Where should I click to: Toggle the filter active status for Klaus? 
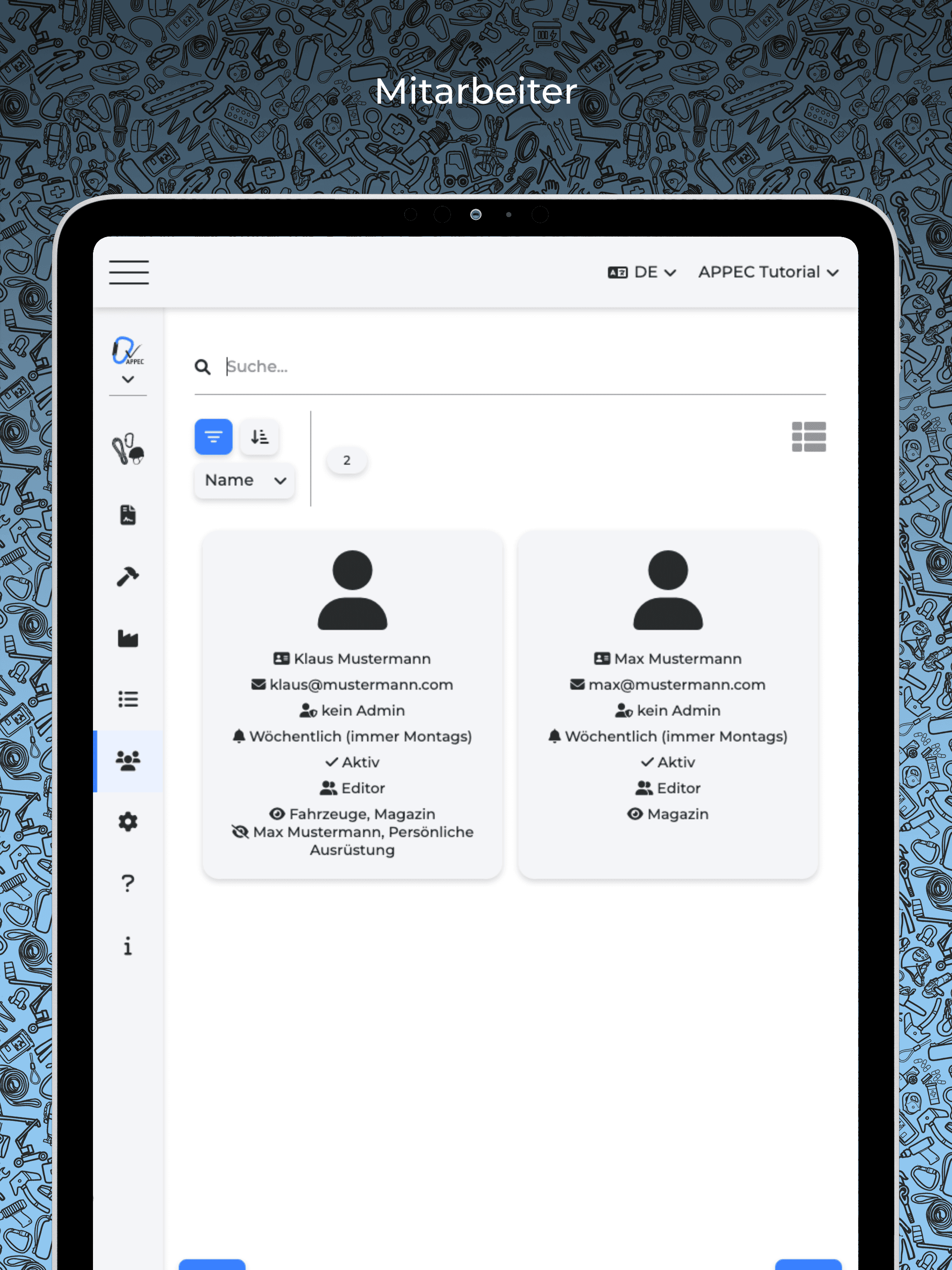[x=352, y=762]
